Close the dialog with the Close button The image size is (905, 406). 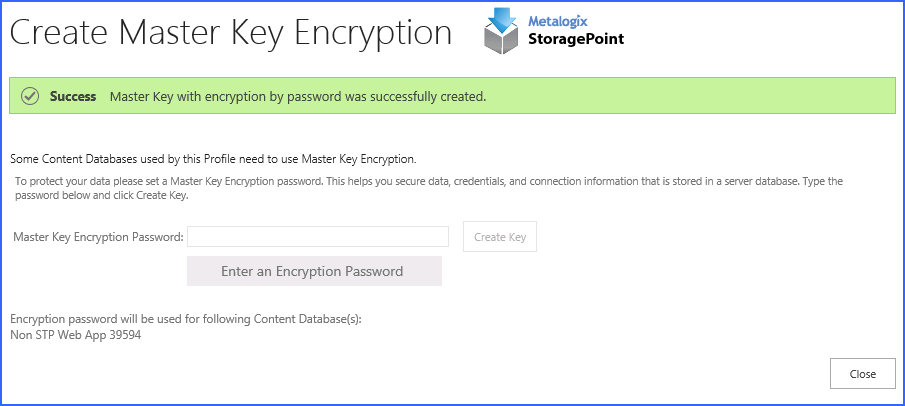click(x=862, y=374)
